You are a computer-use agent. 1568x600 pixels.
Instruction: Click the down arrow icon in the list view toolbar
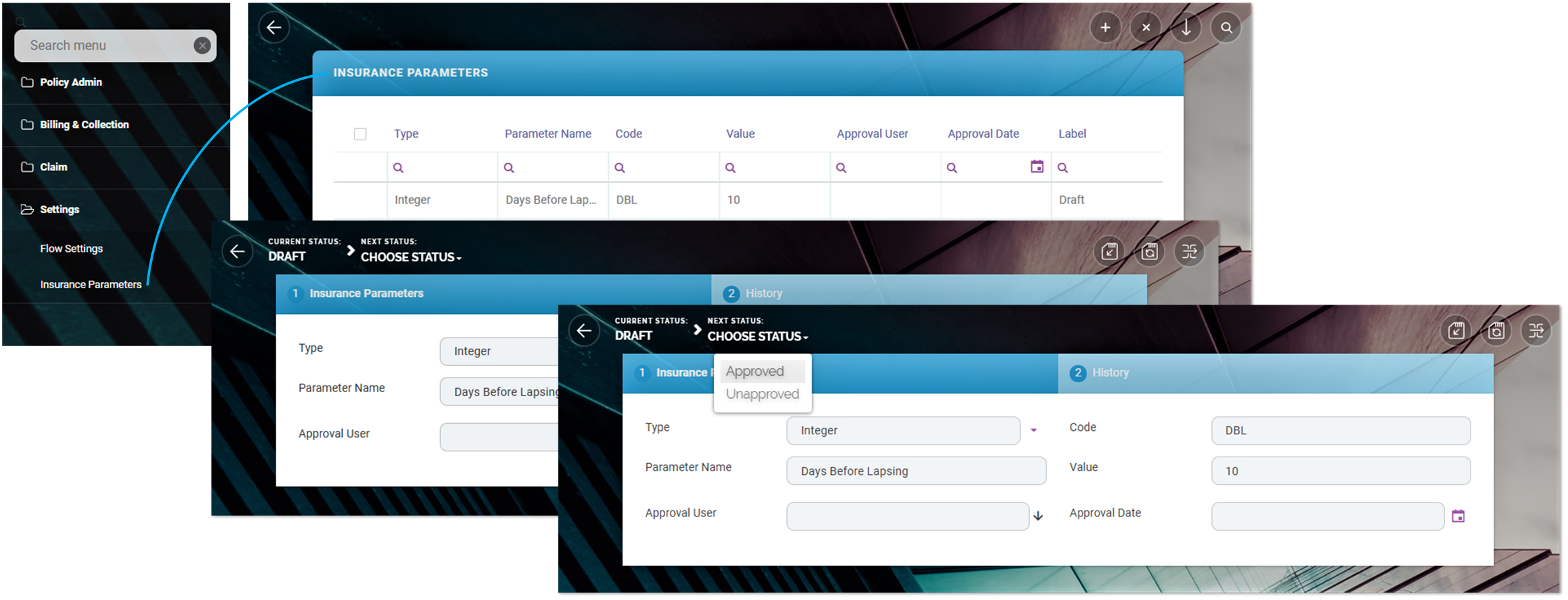point(1186,28)
